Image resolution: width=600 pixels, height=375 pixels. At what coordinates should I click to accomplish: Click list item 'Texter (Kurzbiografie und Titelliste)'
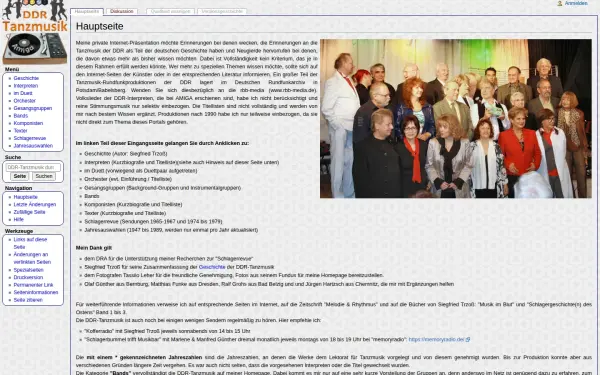coord(125,213)
